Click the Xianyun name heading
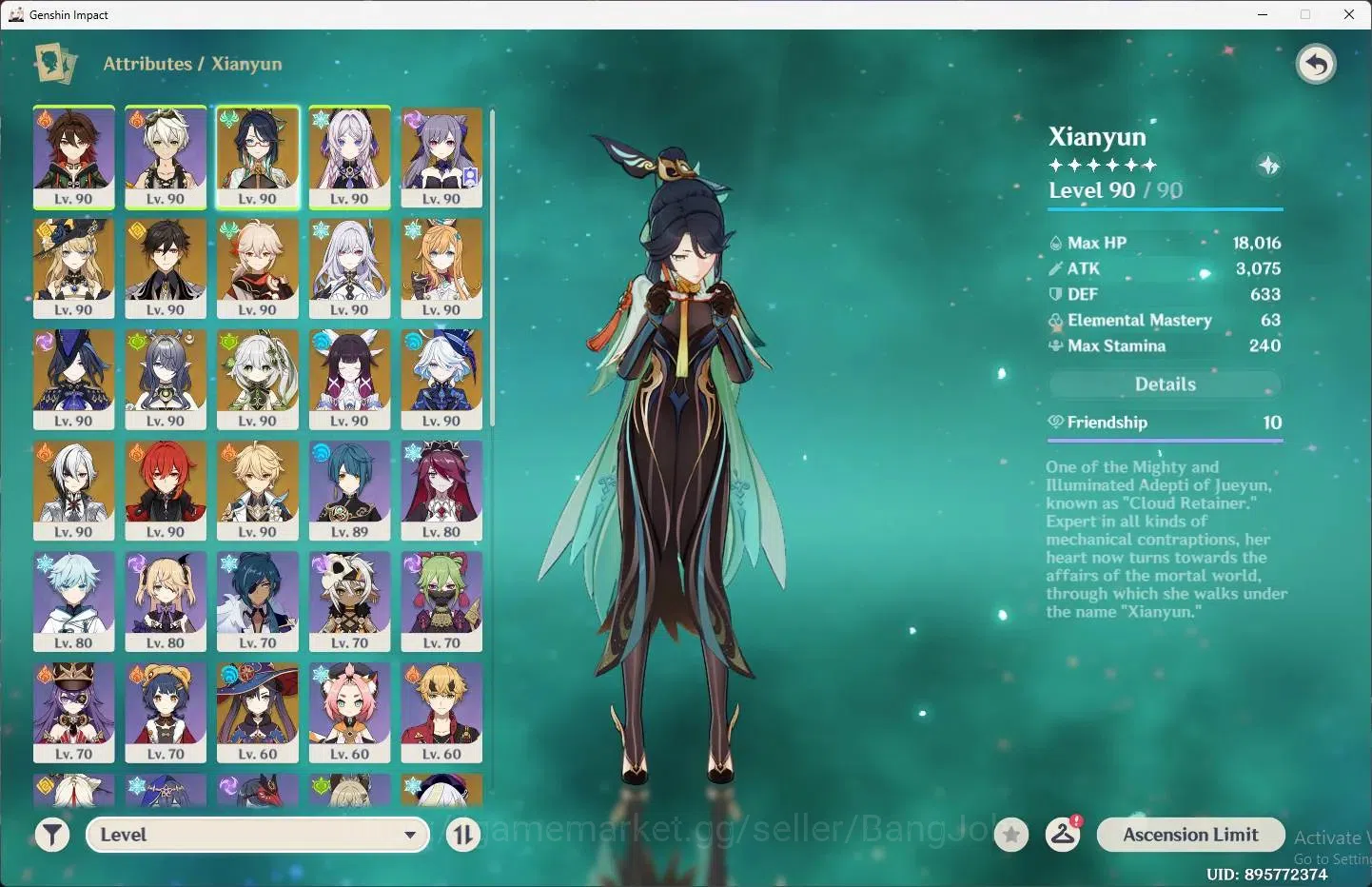The image size is (1372, 887). coord(1097,137)
